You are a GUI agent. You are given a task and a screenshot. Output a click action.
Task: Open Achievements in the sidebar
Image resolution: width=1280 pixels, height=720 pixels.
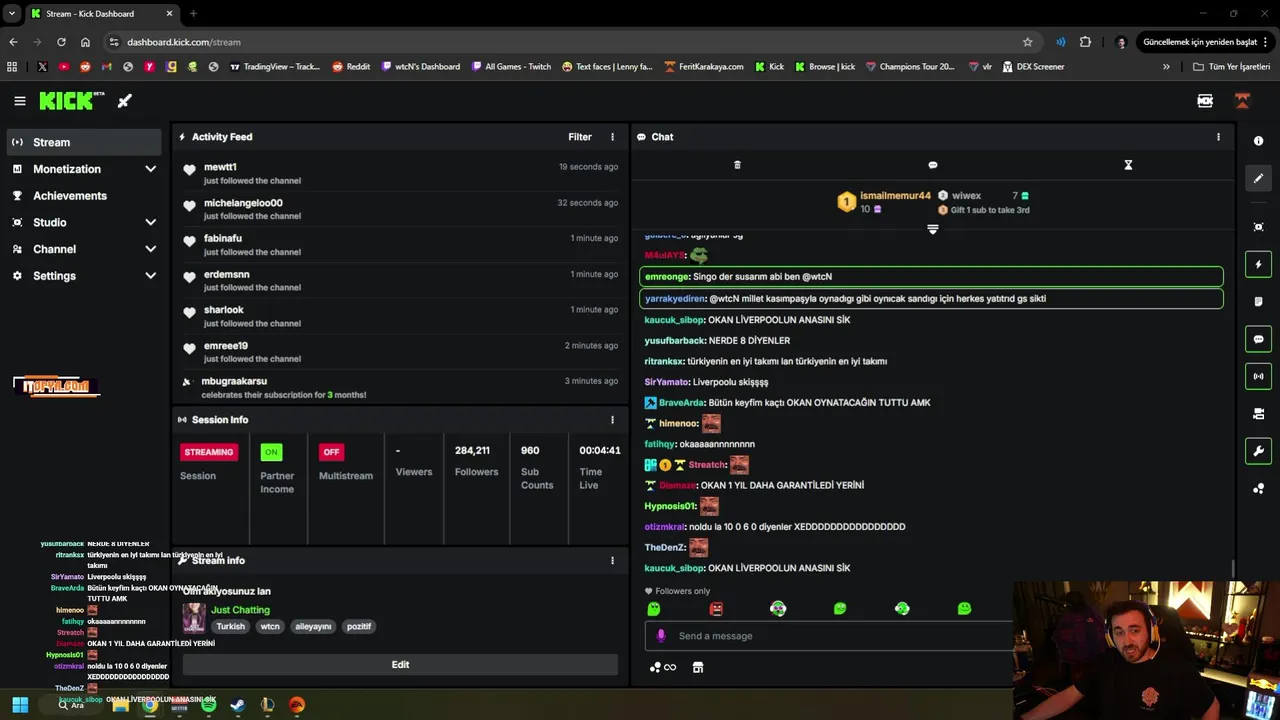pos(84,196)
